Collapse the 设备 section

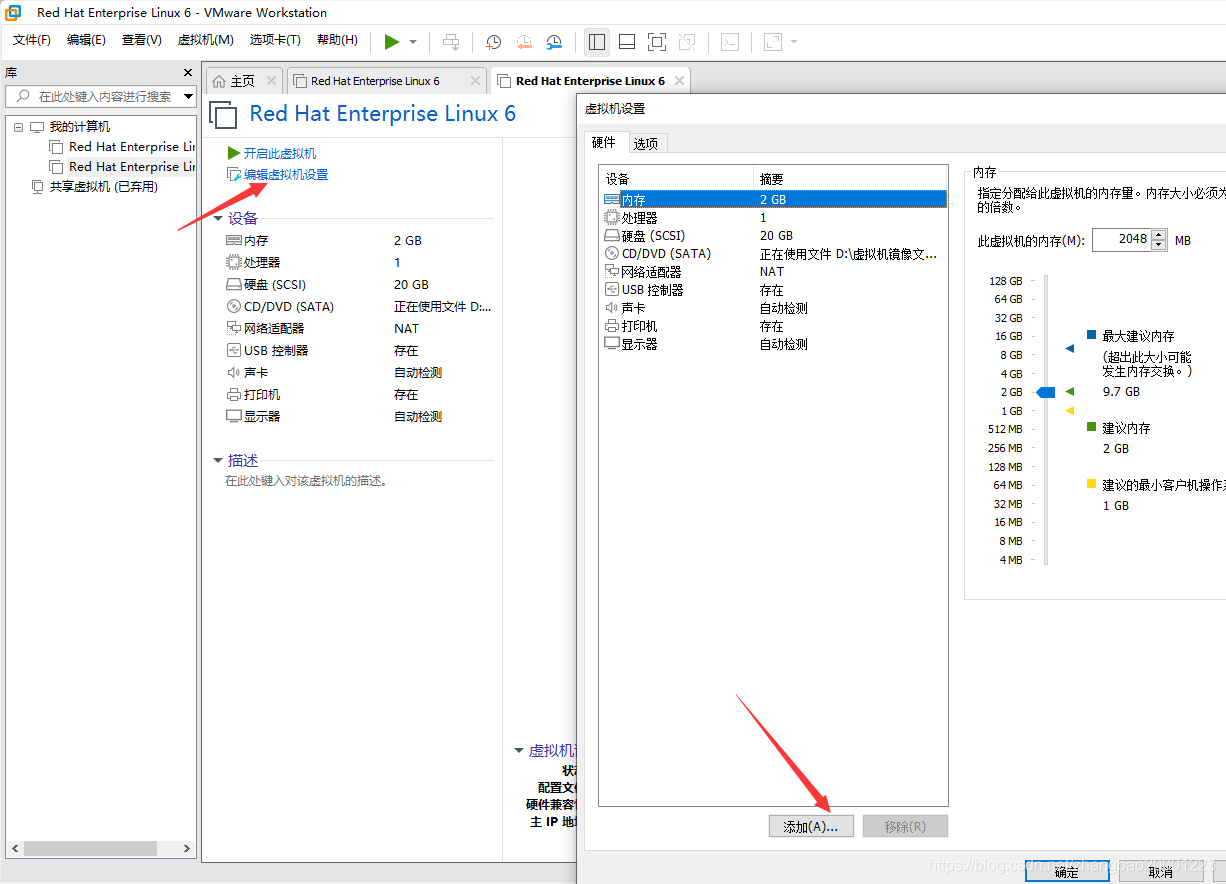[218, 219]
